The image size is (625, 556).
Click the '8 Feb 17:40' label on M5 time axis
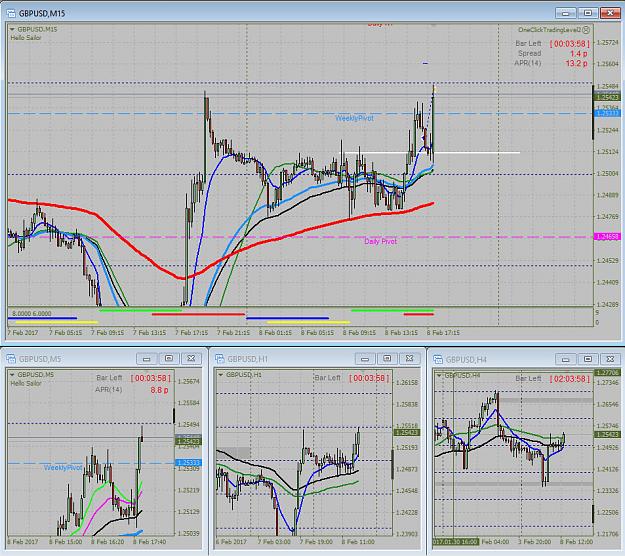pyautogui.click(x=149, y=542)
